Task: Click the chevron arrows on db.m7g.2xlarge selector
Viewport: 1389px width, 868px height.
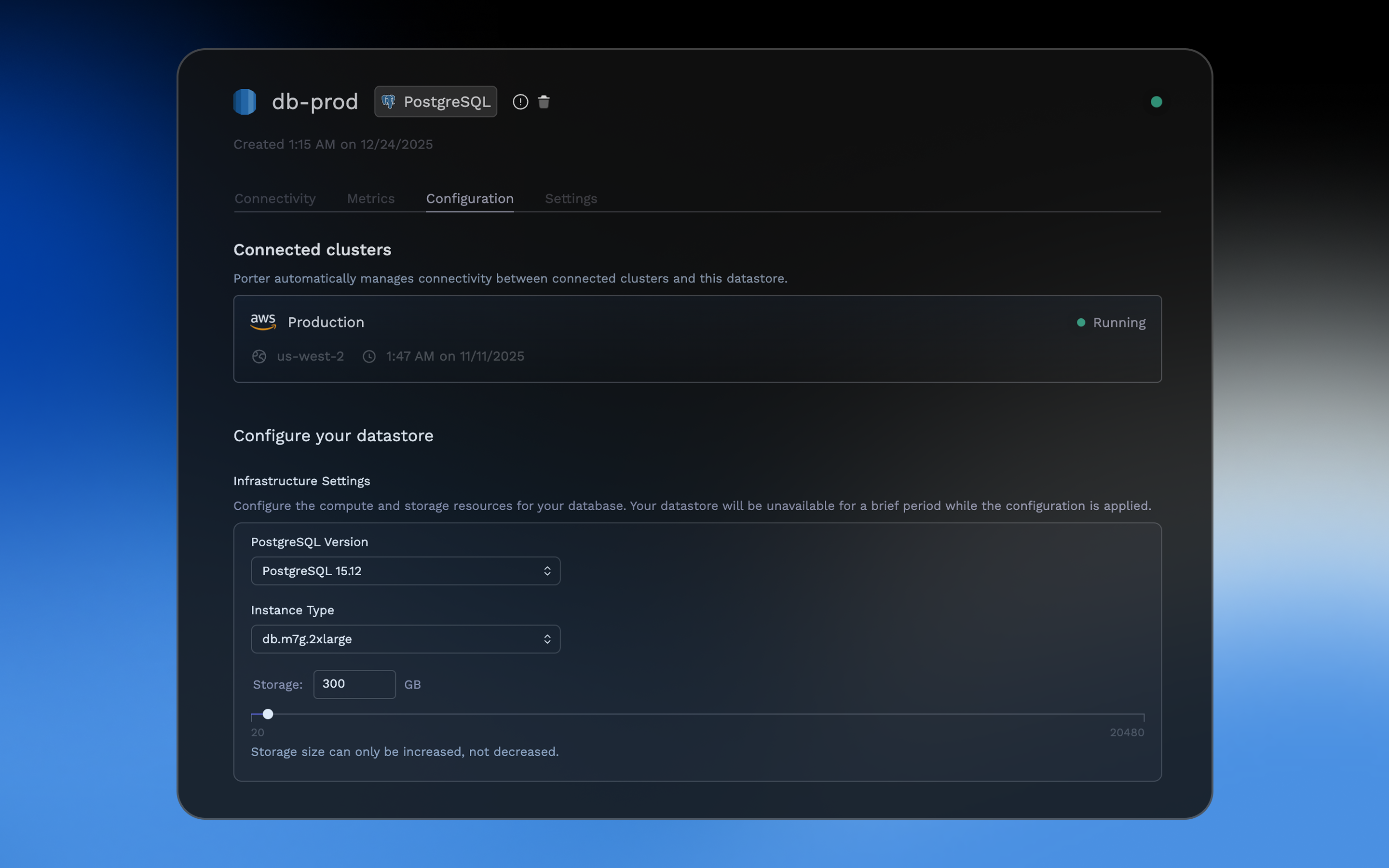Action: pos(547,639)
